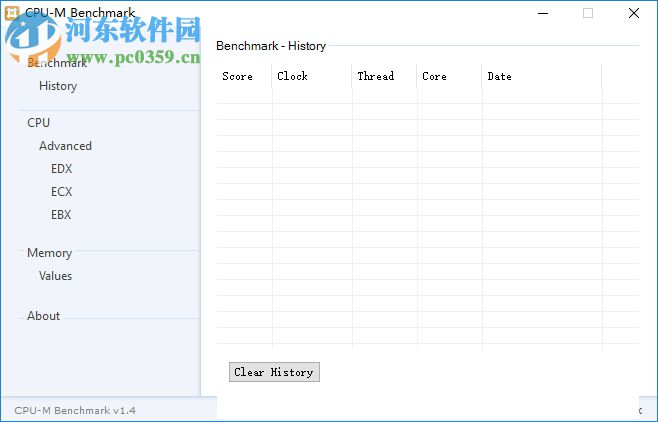This screenshot has height=422, width=658.
Task: Open the CPU section
Action: (x=39, y=123)
